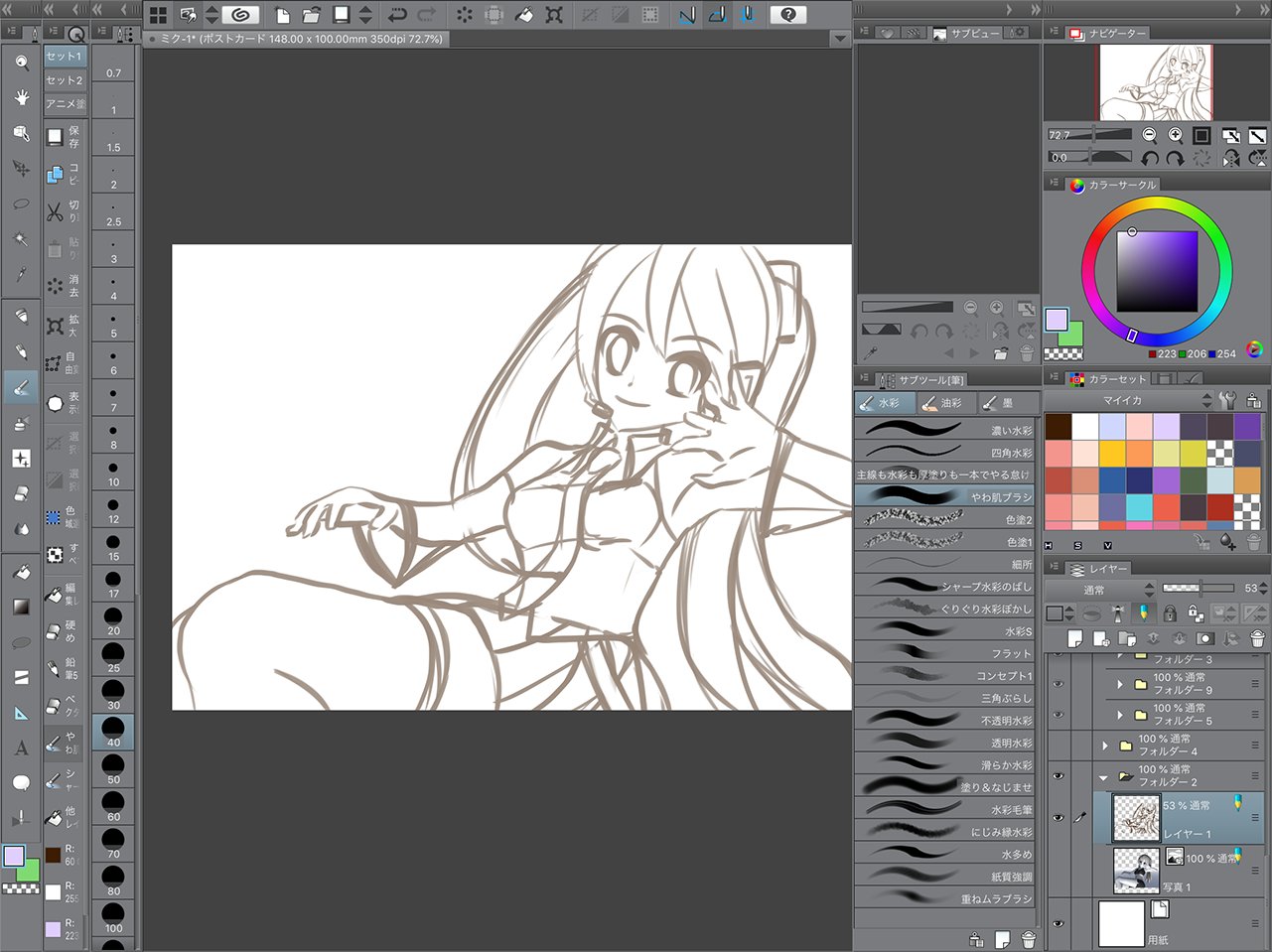Screen dimensions: 1272x952
Task: Zoom out in the Navigator panel
Action: click(x=1150, y=135)
